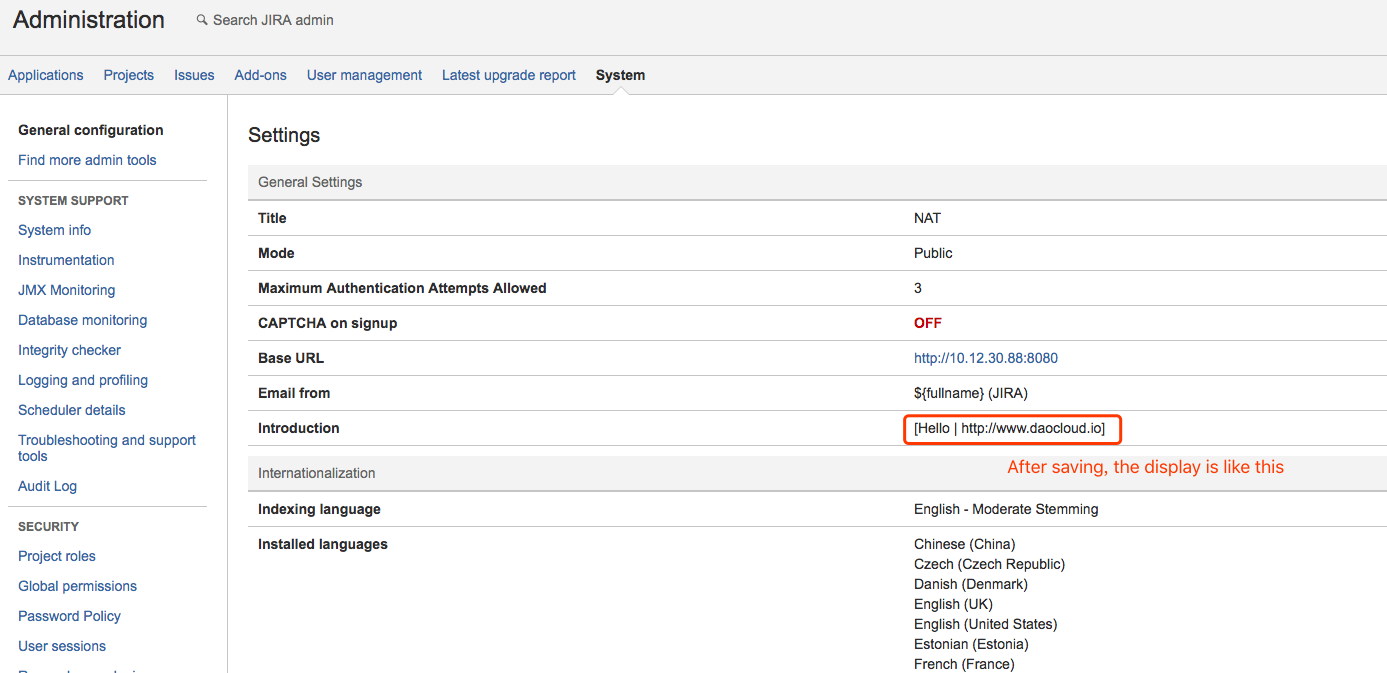Viewport: 1387px width, 673px height.
Task: Click Danish (Denmark) in installed languages
Action: click(971, 584)
